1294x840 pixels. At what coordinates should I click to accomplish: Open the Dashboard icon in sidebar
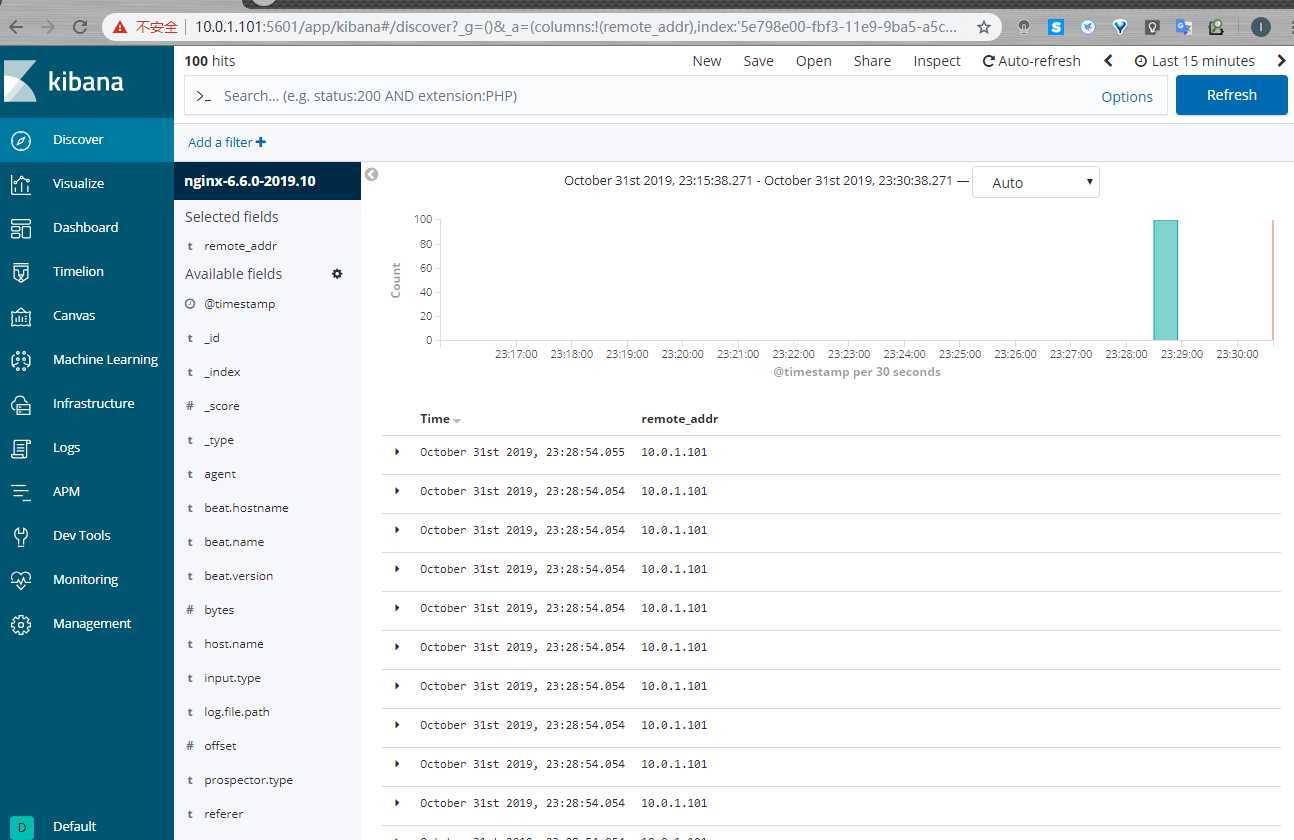pos(21,228)
